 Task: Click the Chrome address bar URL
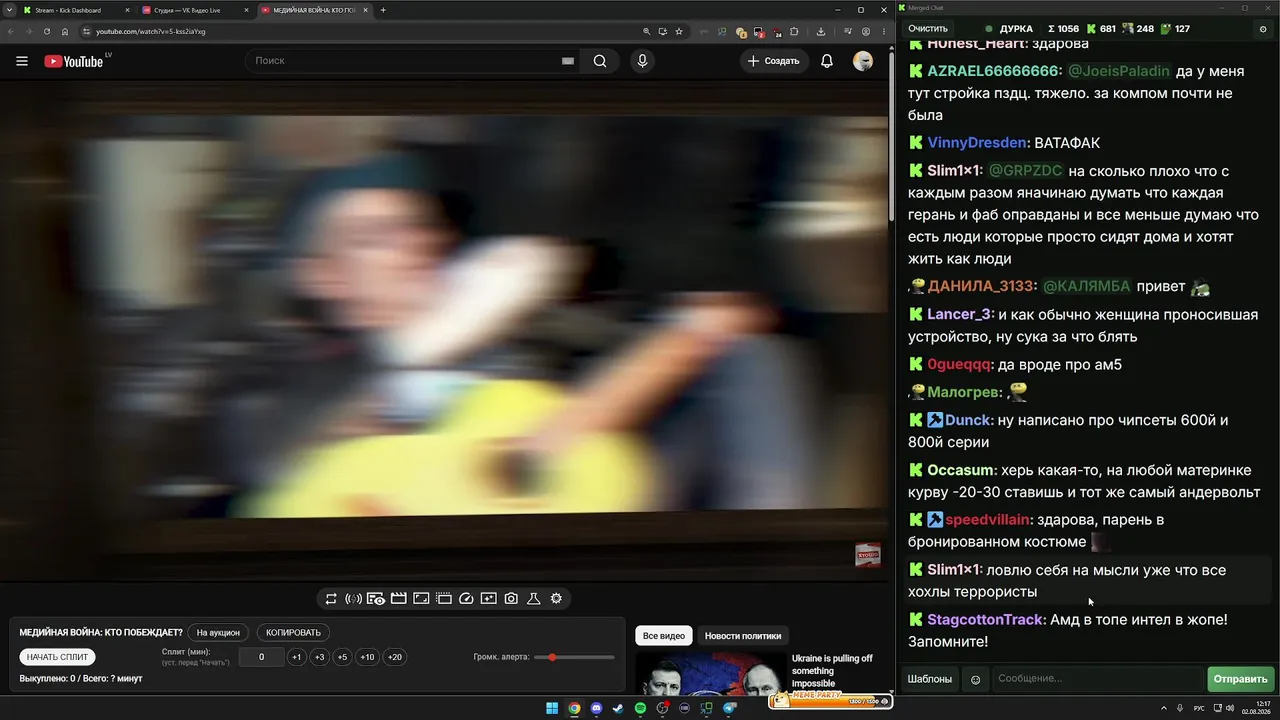[151, 31]
